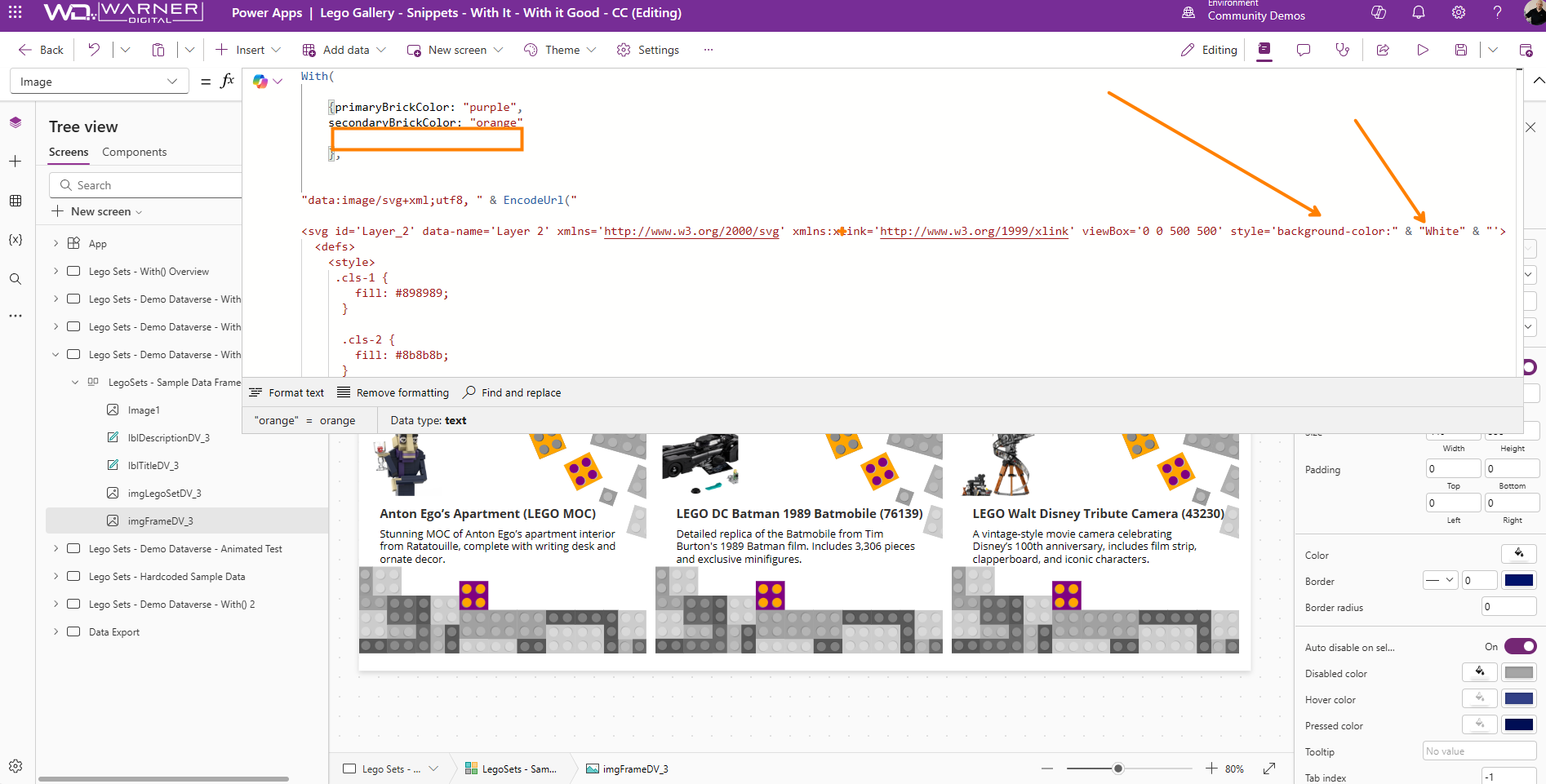Open the Save options chevron

1493,50
